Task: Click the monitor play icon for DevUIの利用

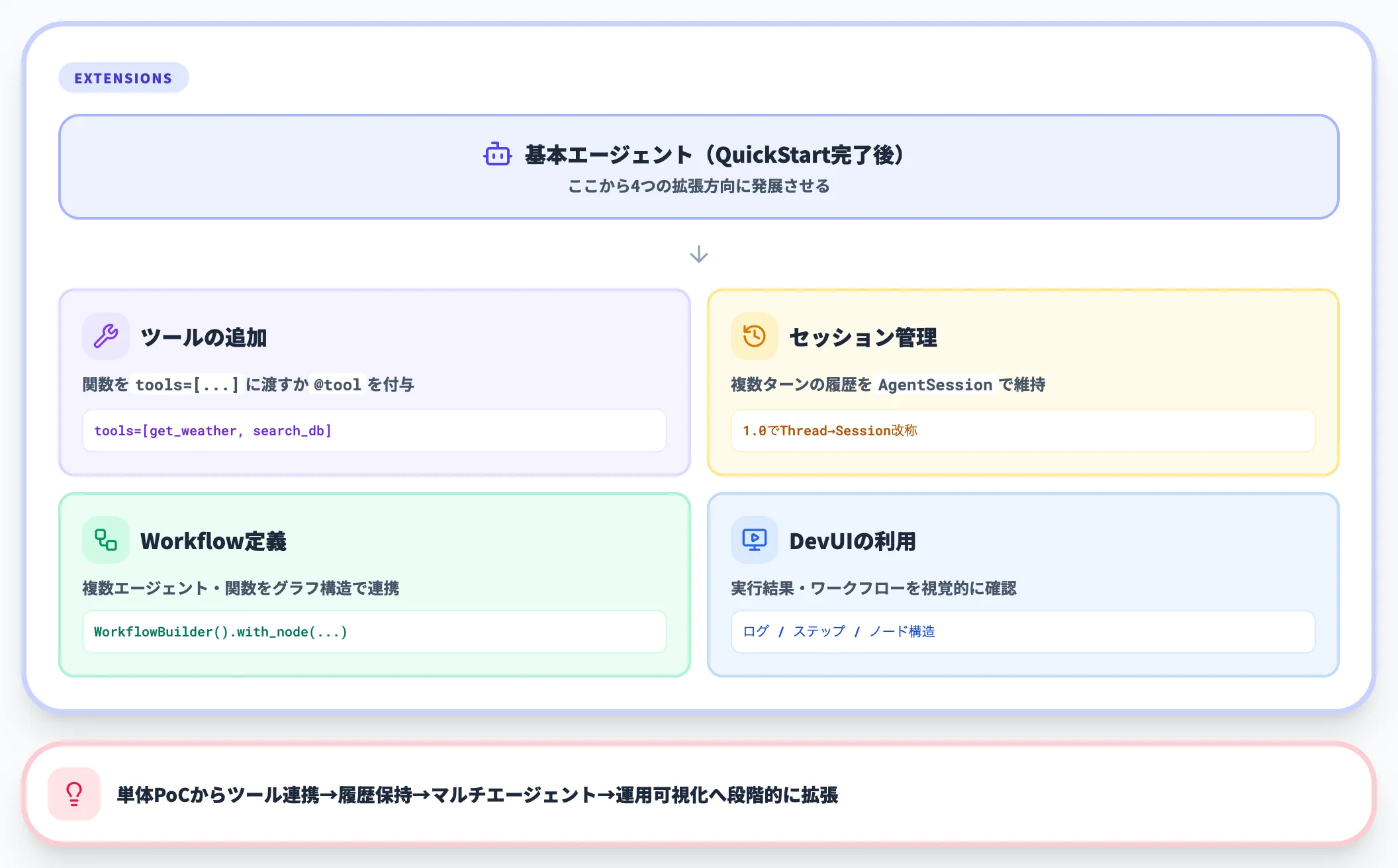Action: (755, 540)
